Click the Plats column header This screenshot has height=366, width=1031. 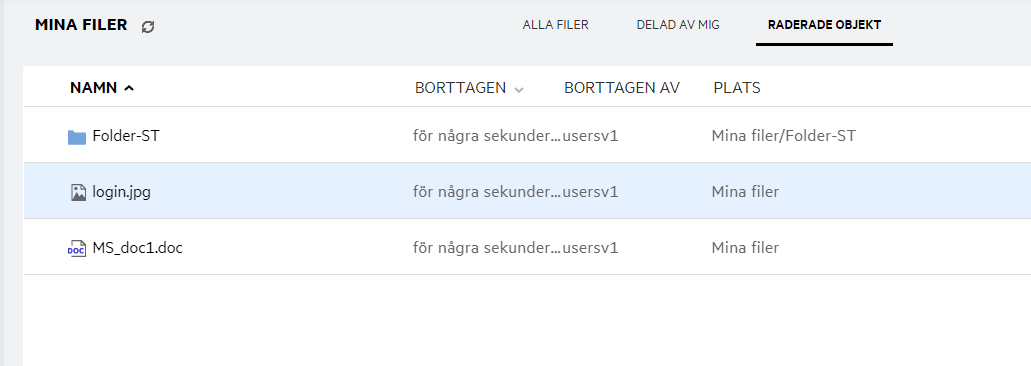(737, 88)
